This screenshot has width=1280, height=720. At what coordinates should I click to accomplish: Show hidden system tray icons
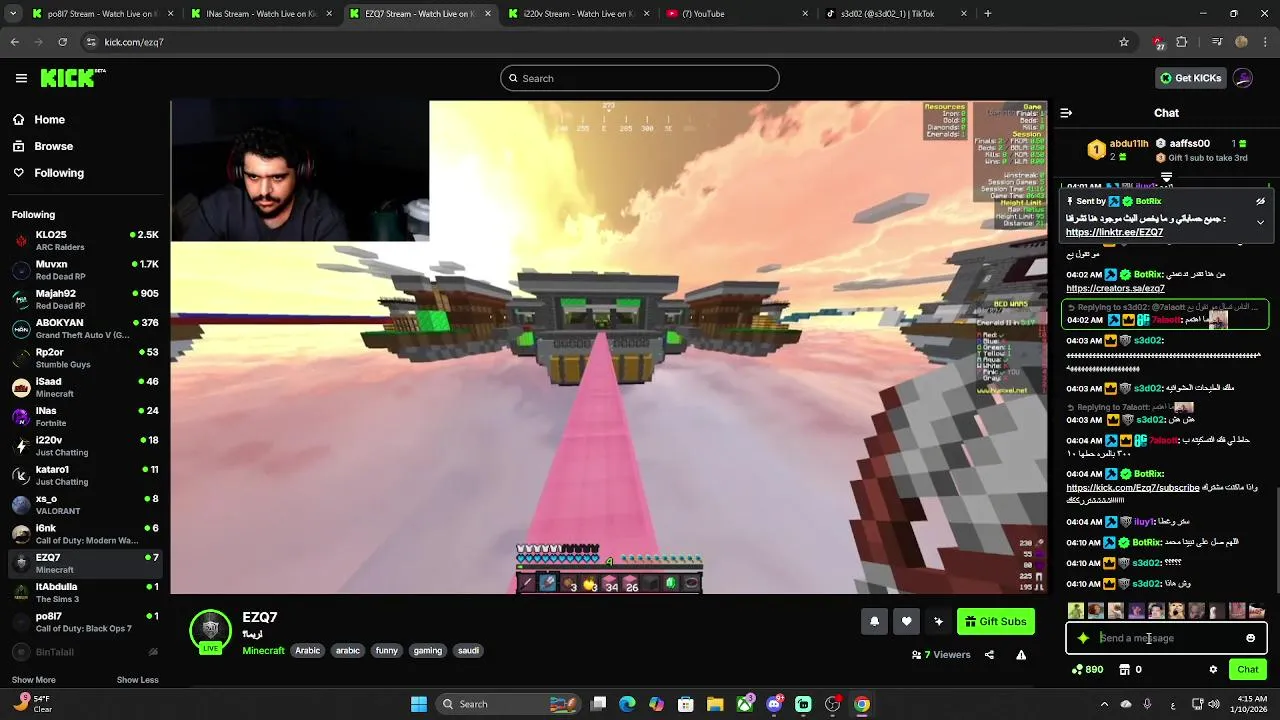[x=1104, y=704]
